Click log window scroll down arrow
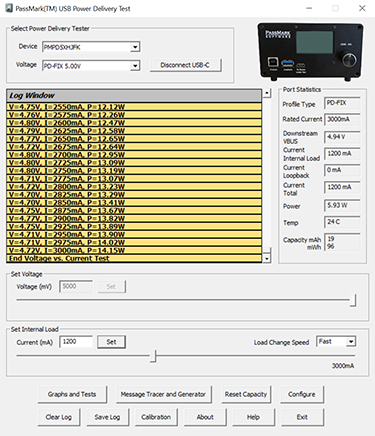 tap(267, 259)
